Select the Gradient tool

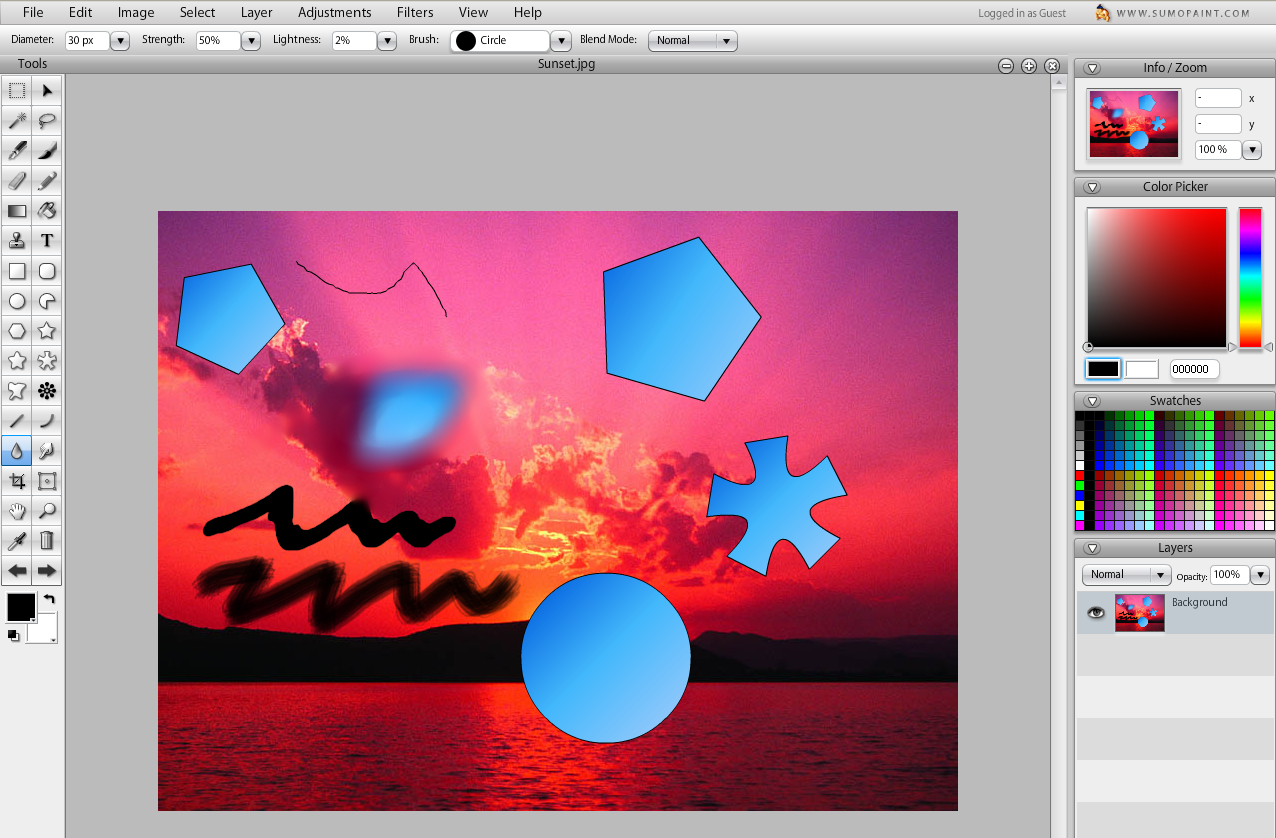click(16, 210)
